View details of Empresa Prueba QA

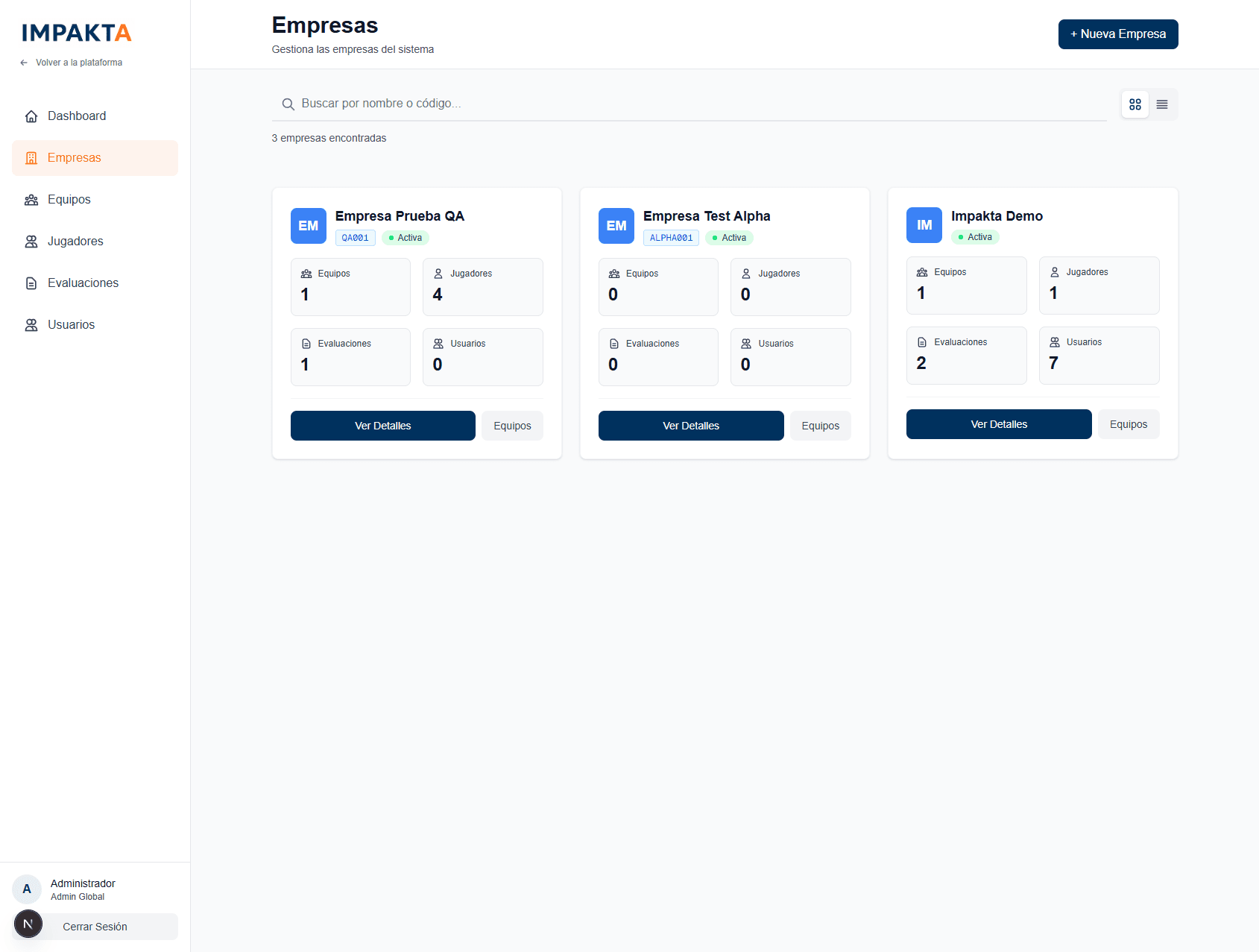coord(382,426)
